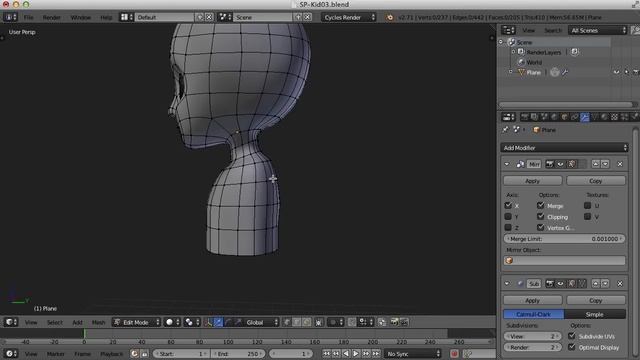Viewport: 640px width, 360px height.
Task: Select the Simple subdivision type
Action: pyautogui.click(x=595, y=314)
